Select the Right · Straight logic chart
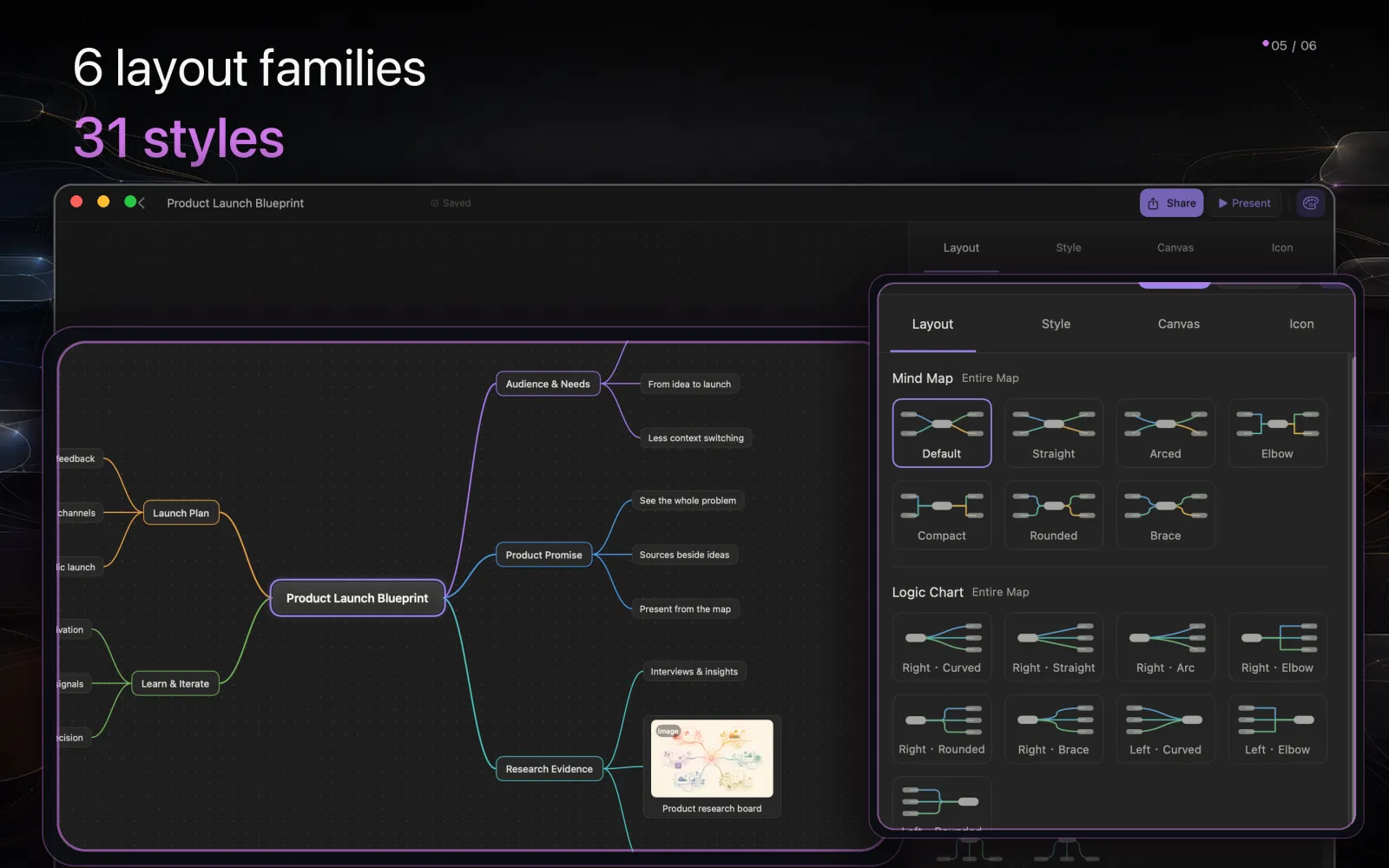 (1054, 648)
